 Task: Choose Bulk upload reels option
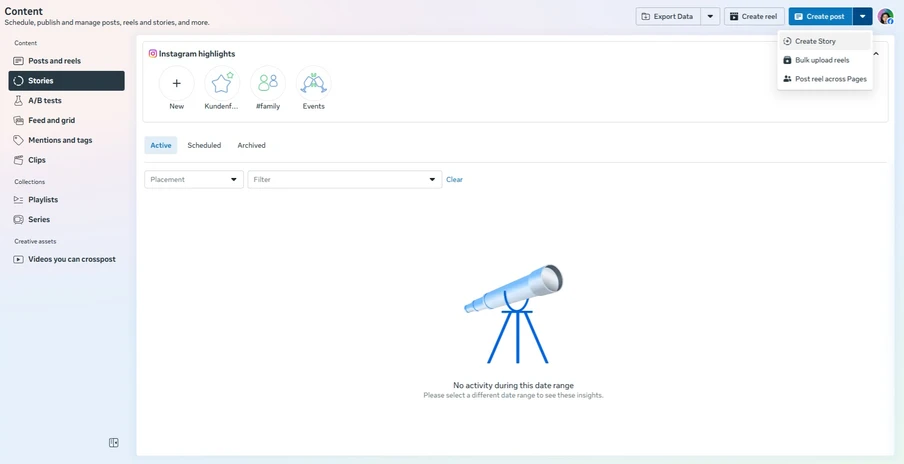(x=822, y=60)
